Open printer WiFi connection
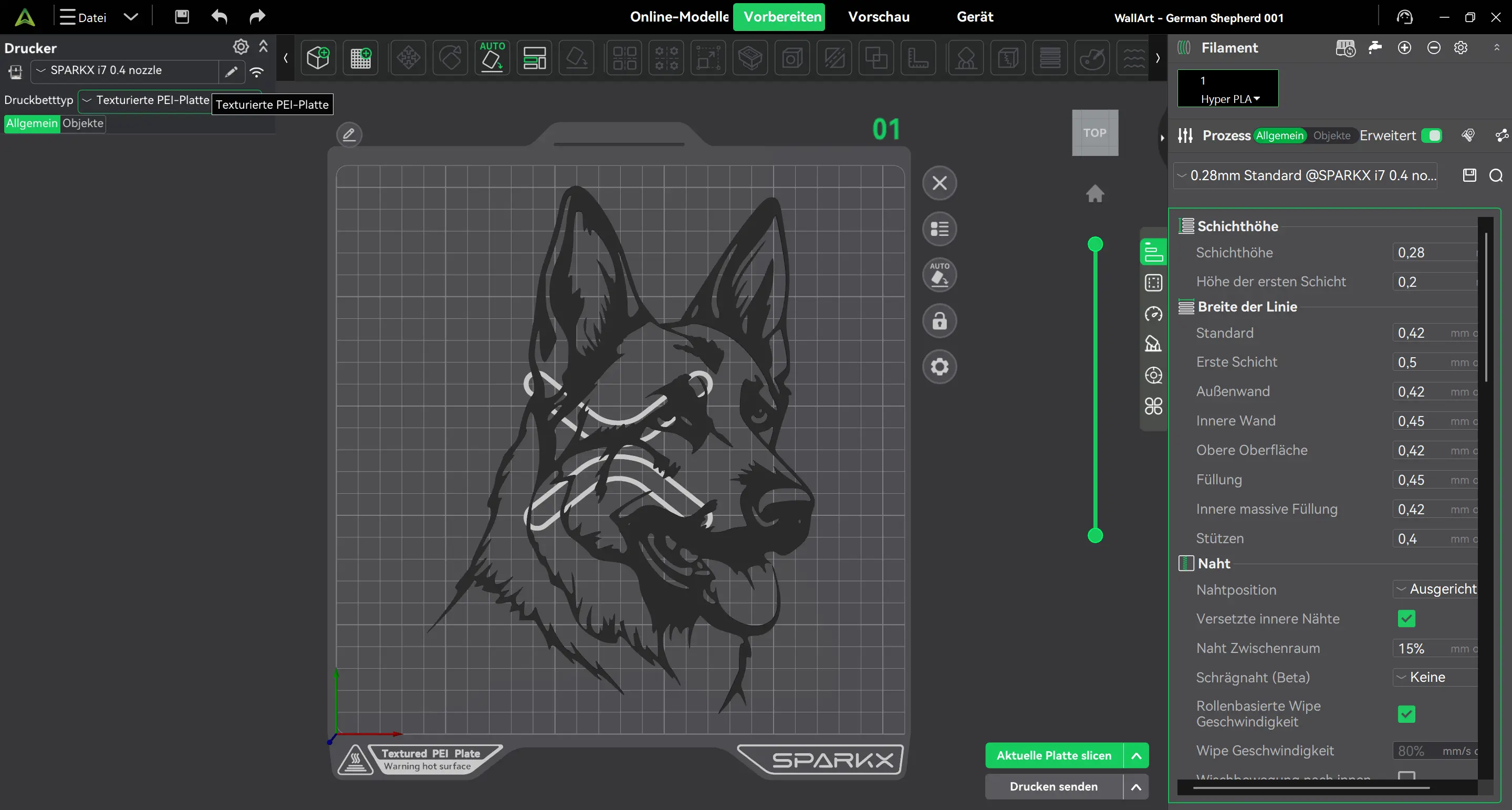The width and height of the screenshot is (1512, 810). coord(256,71)
